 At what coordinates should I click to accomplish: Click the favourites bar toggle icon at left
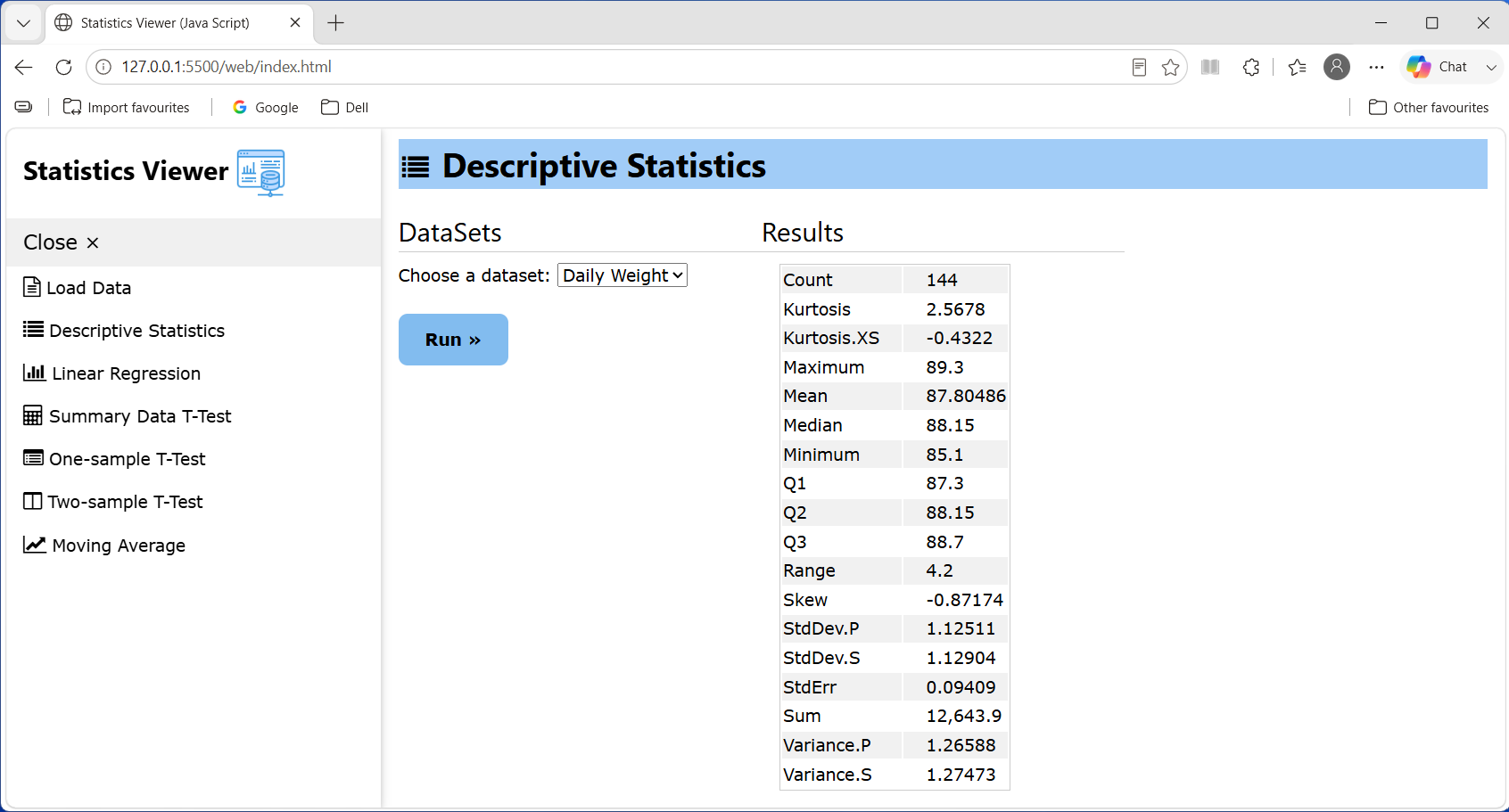[24, 107]
